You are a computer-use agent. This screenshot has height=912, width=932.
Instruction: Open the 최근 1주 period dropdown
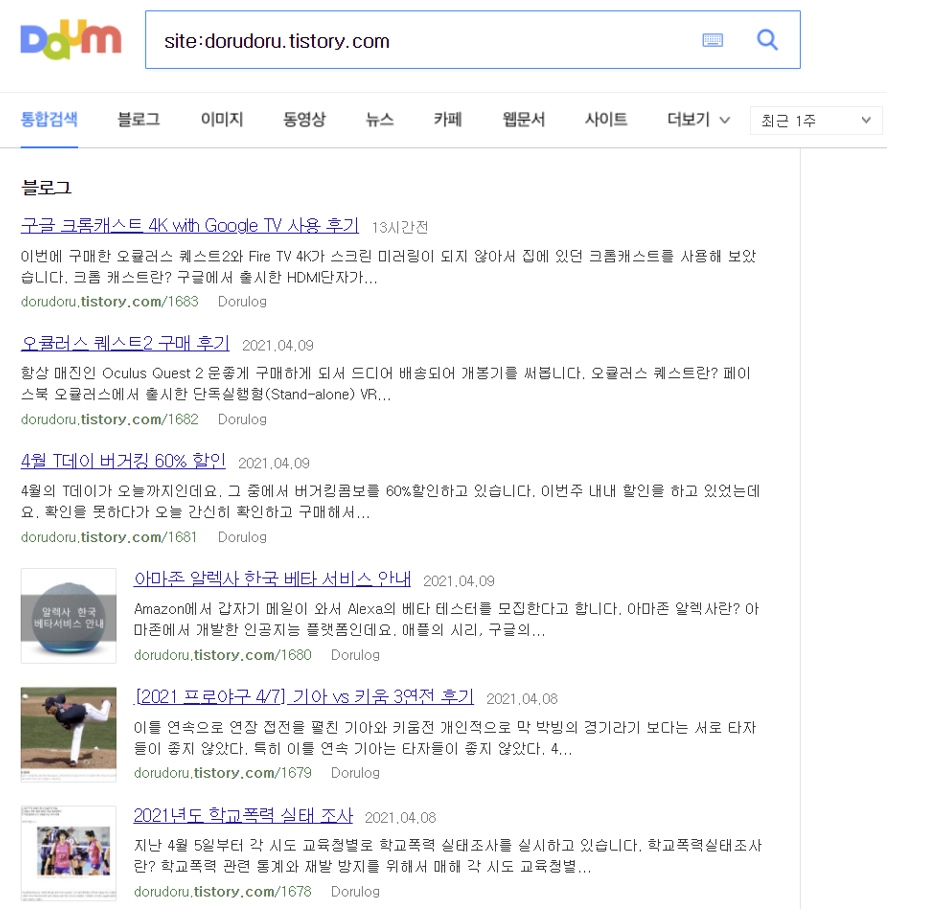816,121
